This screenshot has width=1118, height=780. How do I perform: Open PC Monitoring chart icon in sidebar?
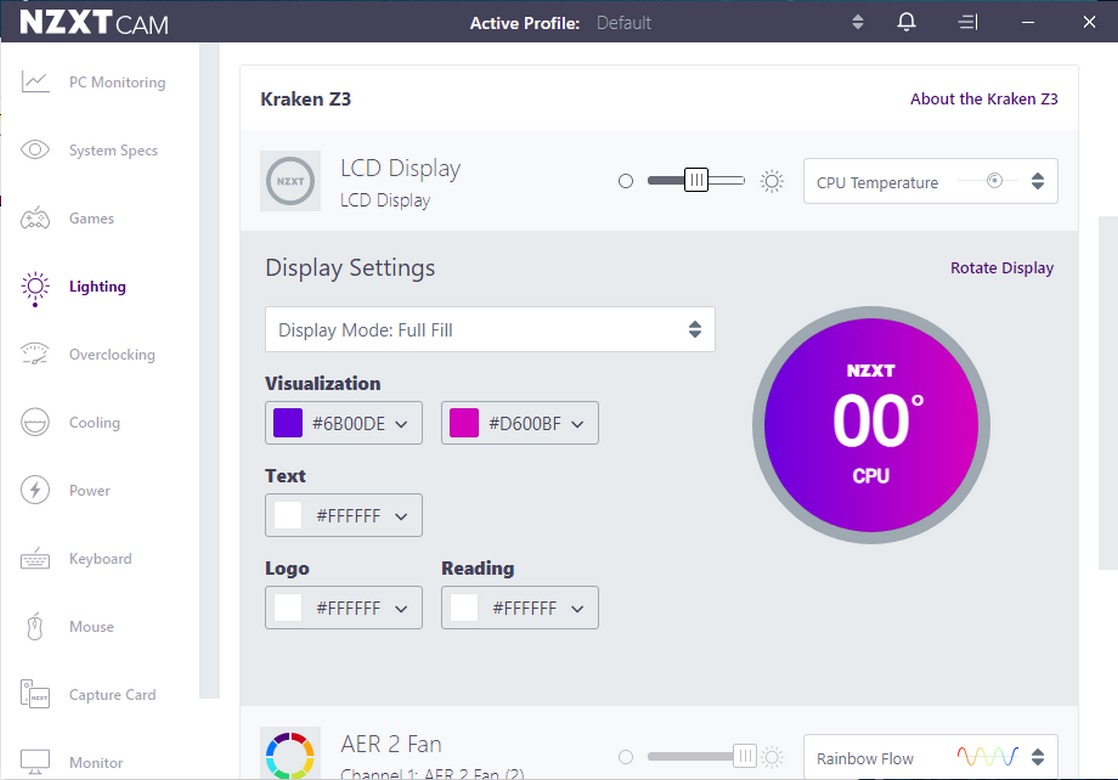(x=35, y=82)
